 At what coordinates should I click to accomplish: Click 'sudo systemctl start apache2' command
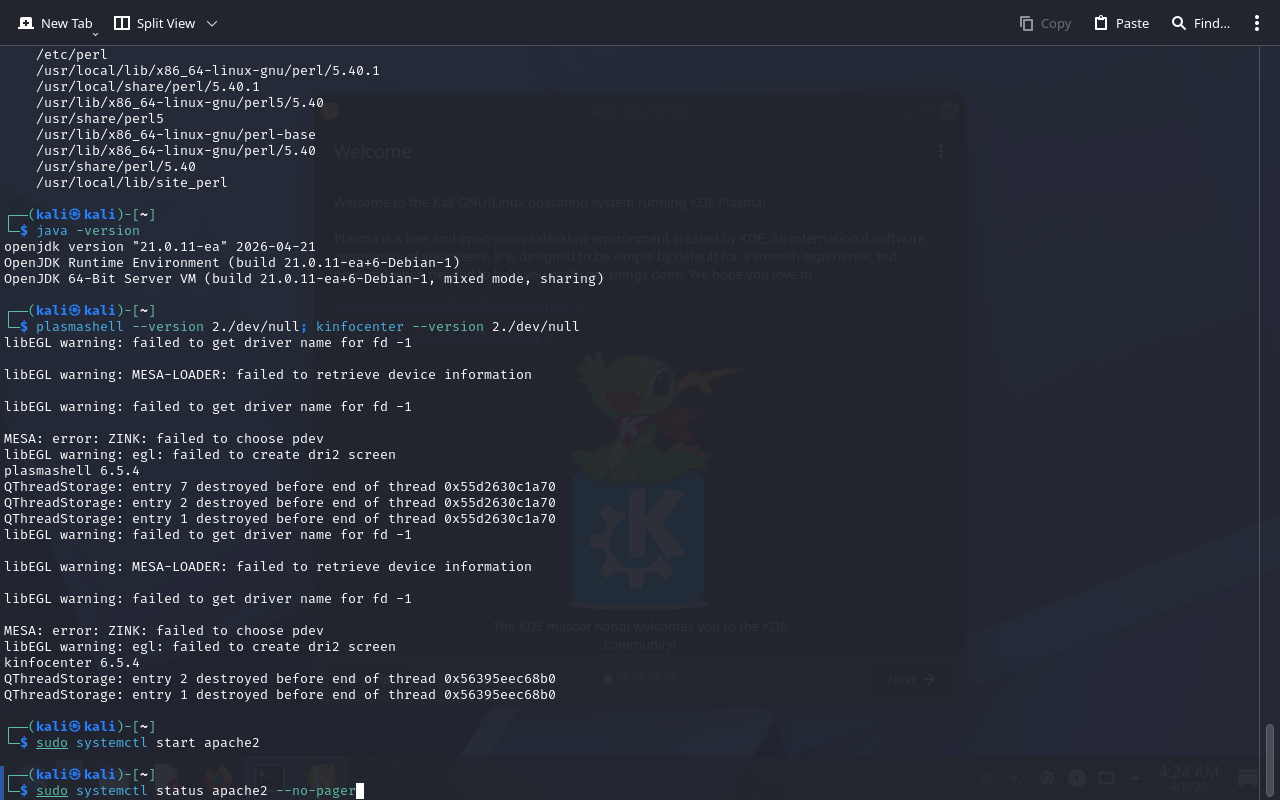pyautogui.click(x=148, y=743)
